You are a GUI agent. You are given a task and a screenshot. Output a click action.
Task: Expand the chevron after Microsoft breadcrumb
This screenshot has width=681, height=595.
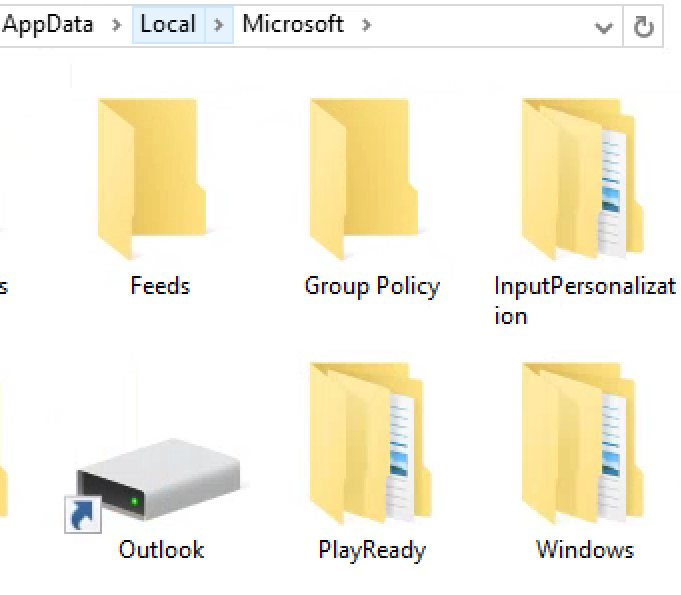click(367, 25)
